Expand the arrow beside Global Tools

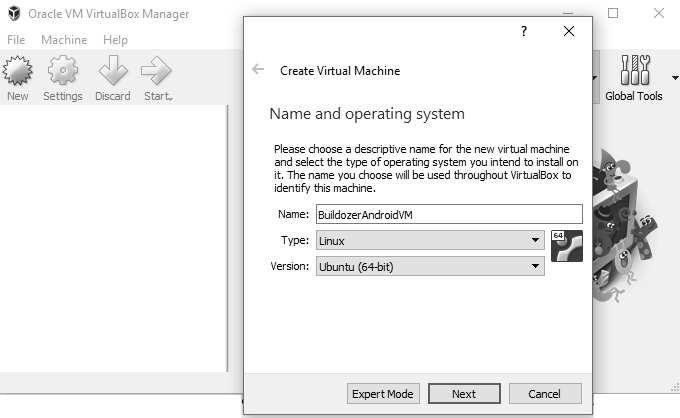tap(675, 78)
